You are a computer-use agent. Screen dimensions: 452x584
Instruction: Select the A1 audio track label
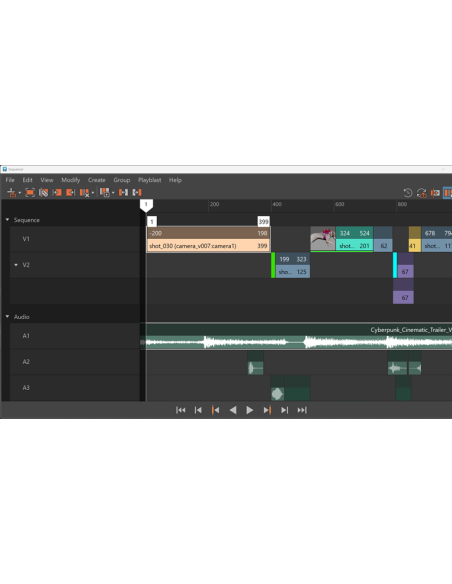(x=26, y=336)
